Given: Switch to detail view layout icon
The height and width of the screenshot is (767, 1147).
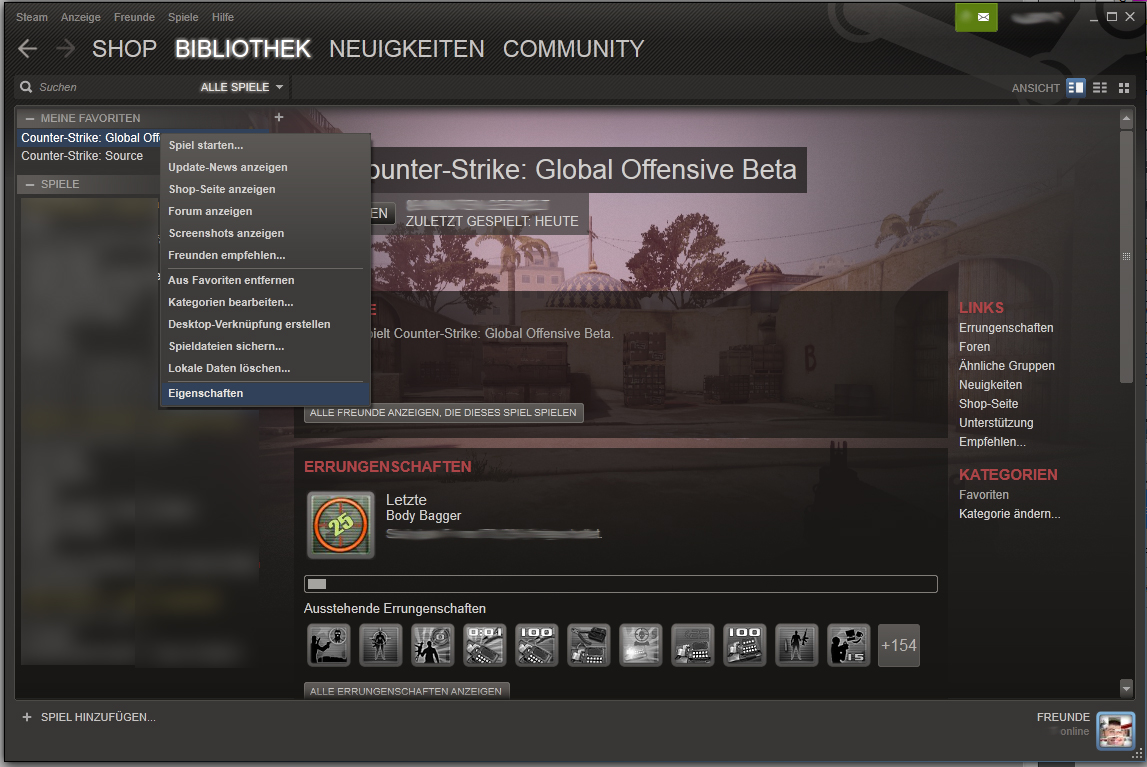Looking at the screenshot, I should pyautogui.click(x=1075, y=88).
